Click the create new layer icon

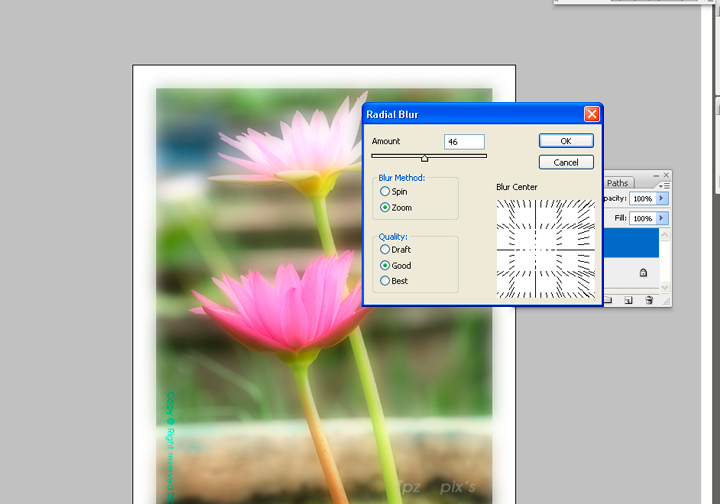pyautogui.click(x=628, y=300)
